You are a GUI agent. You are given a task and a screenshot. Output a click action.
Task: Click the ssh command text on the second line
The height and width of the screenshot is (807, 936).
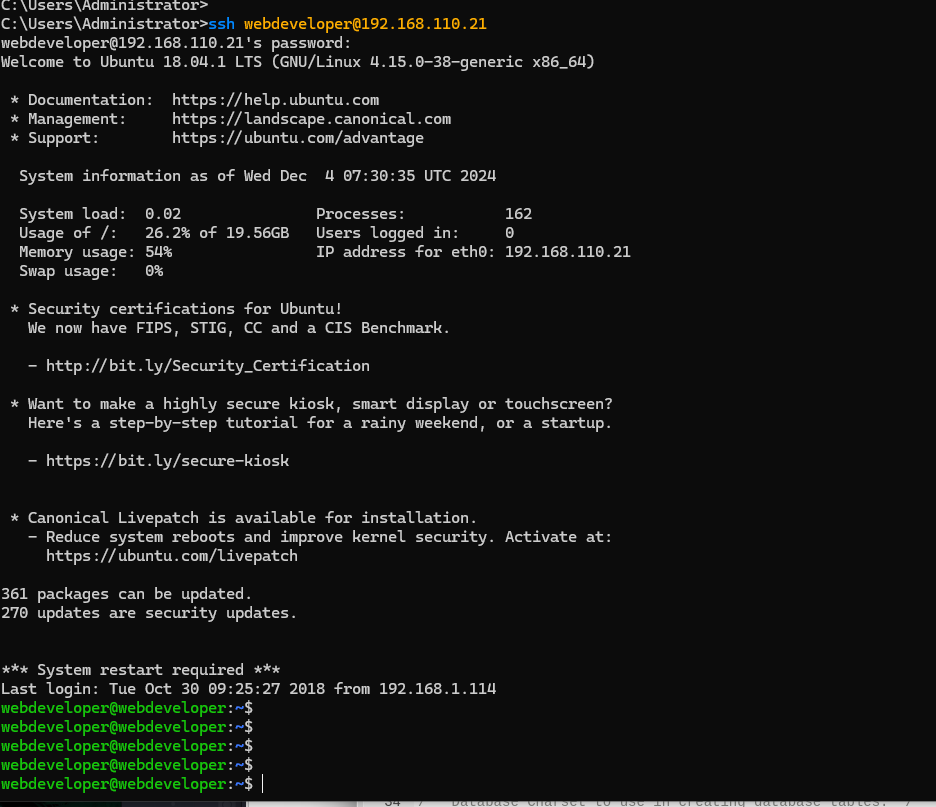click(x=221, y=24)
